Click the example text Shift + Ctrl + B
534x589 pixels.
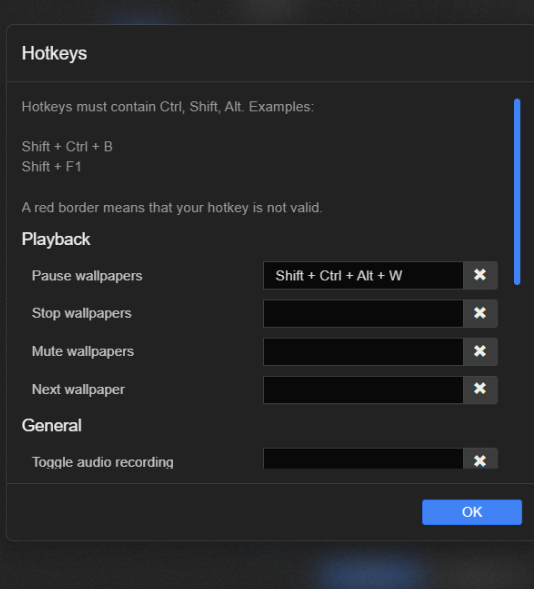pos(67,146)
